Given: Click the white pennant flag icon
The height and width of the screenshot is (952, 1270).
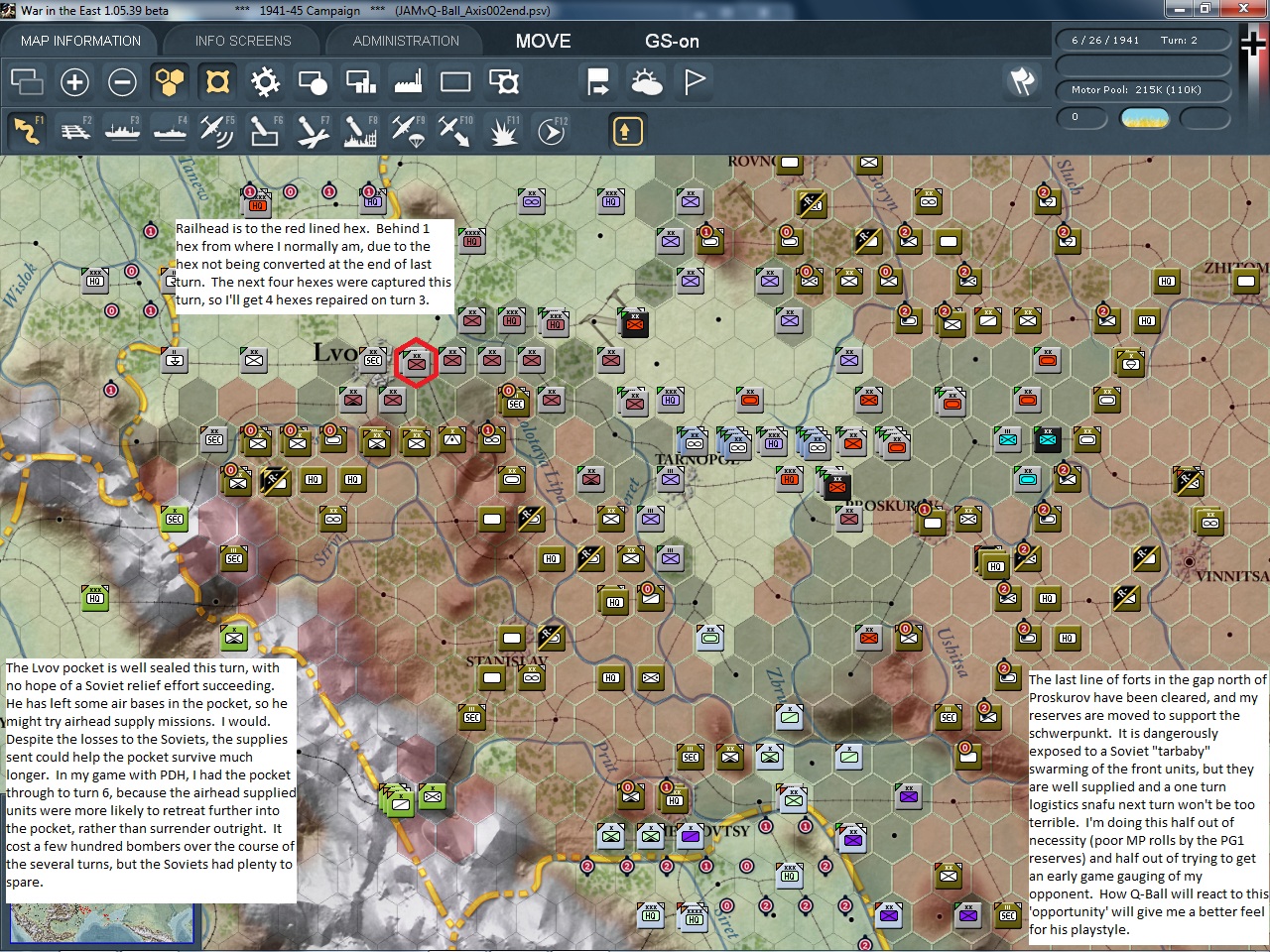Looking at the screenshot, I should (694, 81).
